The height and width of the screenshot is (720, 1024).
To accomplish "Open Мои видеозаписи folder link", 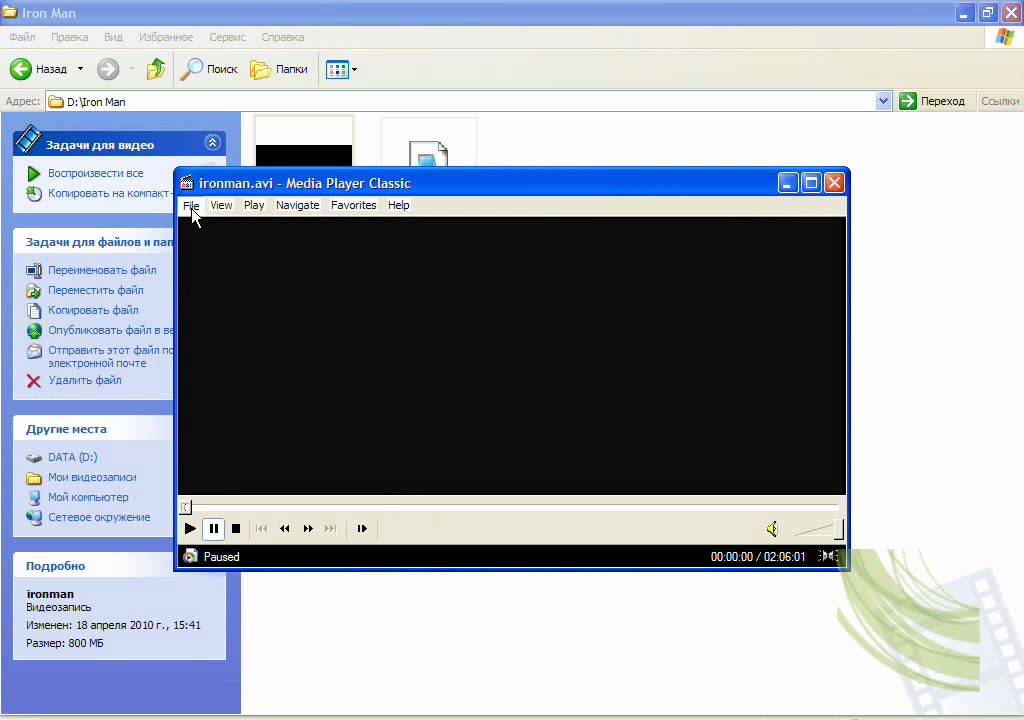I will click(x=92, y=478).
